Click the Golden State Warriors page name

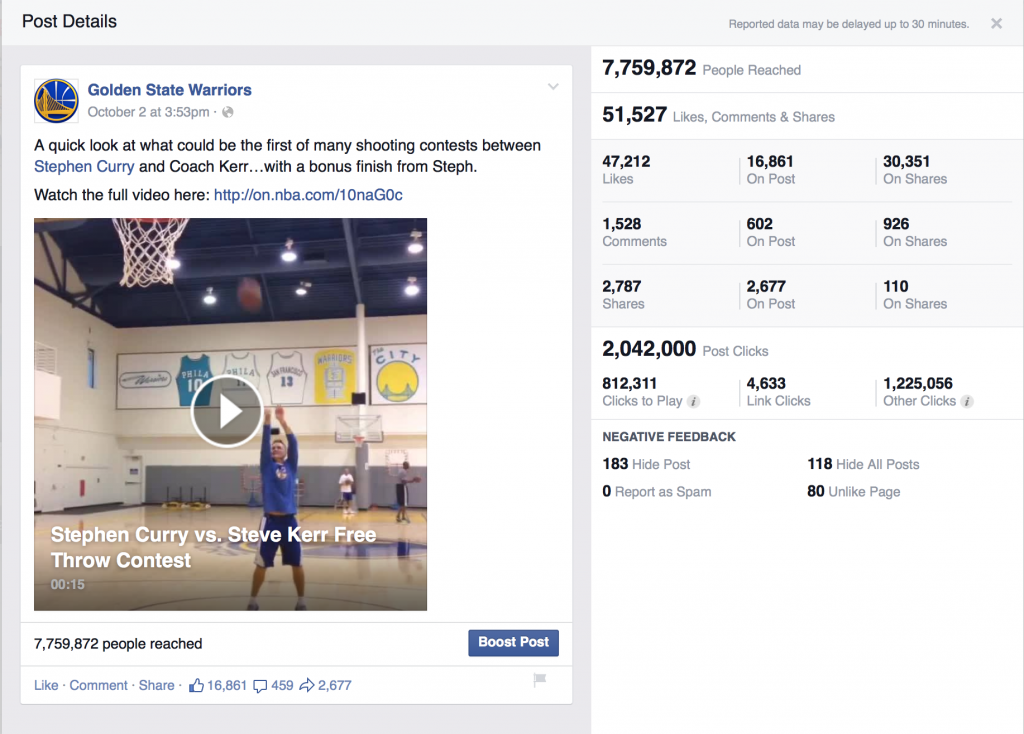[170, 90]
